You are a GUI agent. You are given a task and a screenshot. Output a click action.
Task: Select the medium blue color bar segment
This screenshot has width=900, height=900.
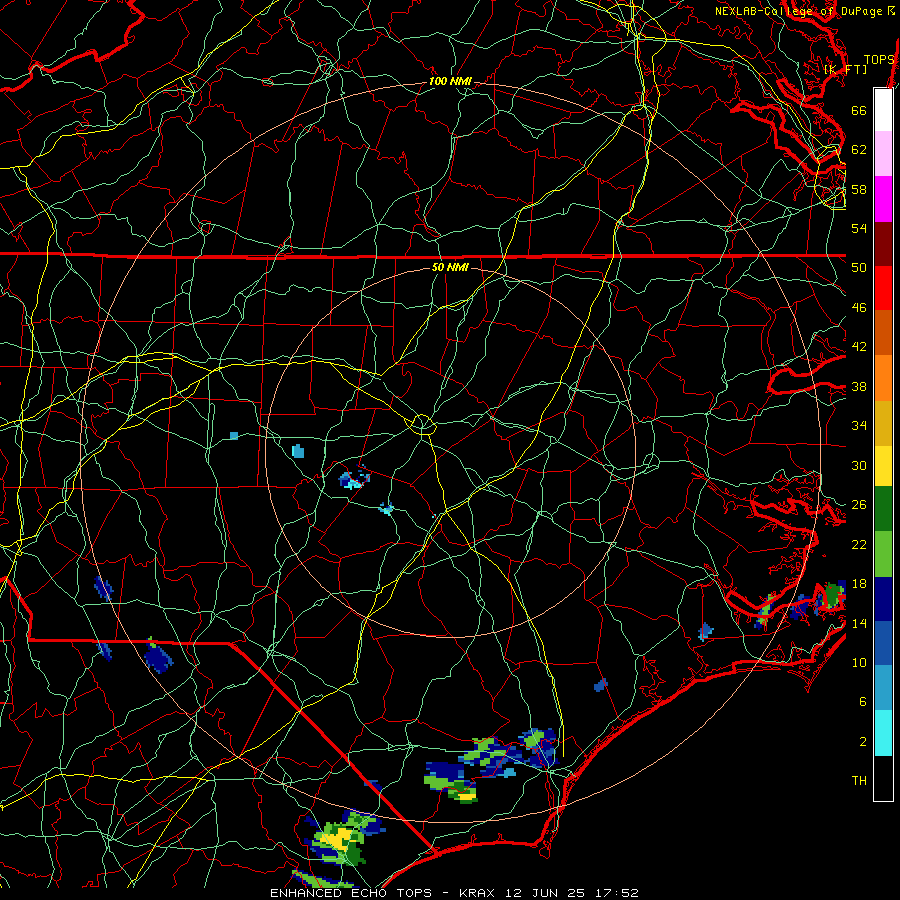[x=883, y=643]
